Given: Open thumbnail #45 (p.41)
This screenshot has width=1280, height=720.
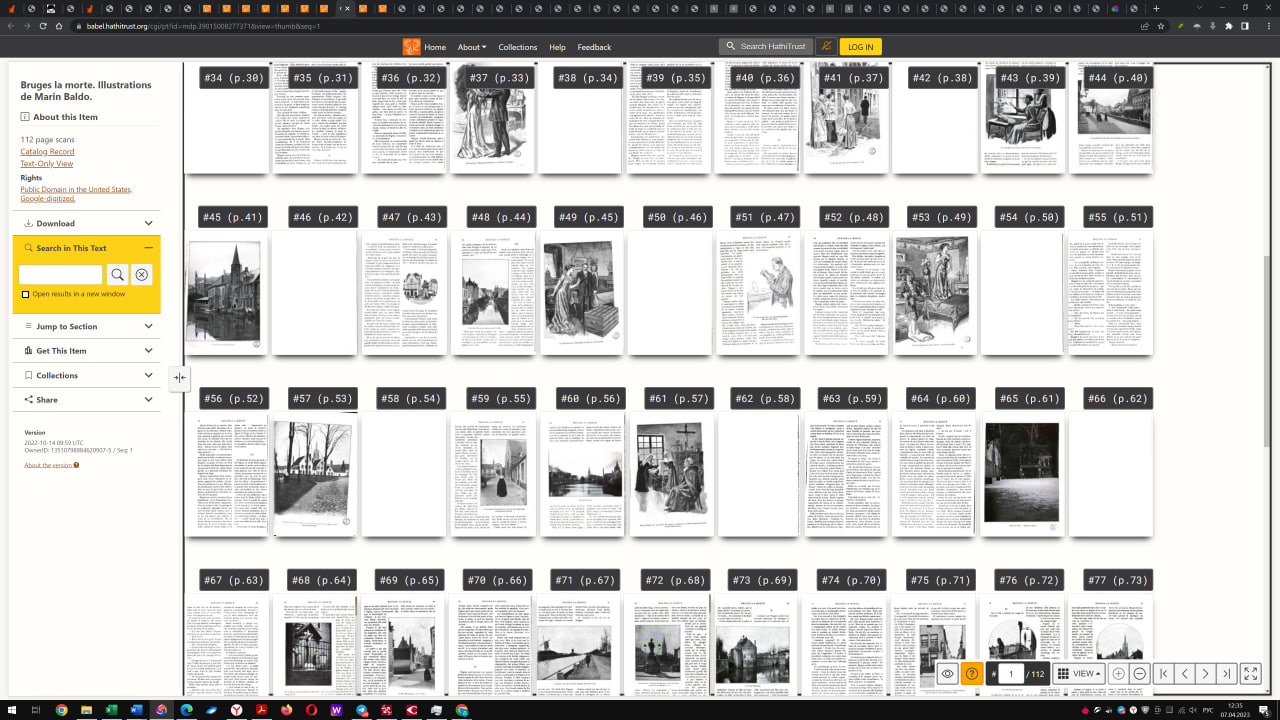Looking at the screenshot, I should pos(226,293).
